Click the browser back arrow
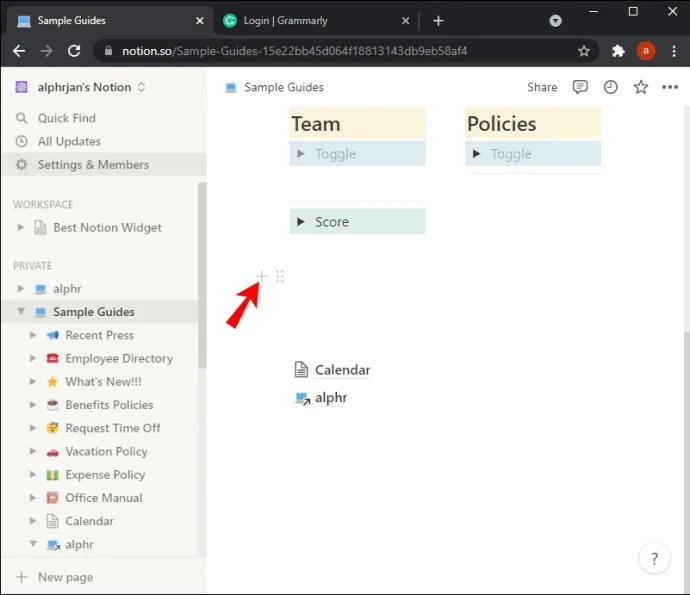 coord(19,51)
